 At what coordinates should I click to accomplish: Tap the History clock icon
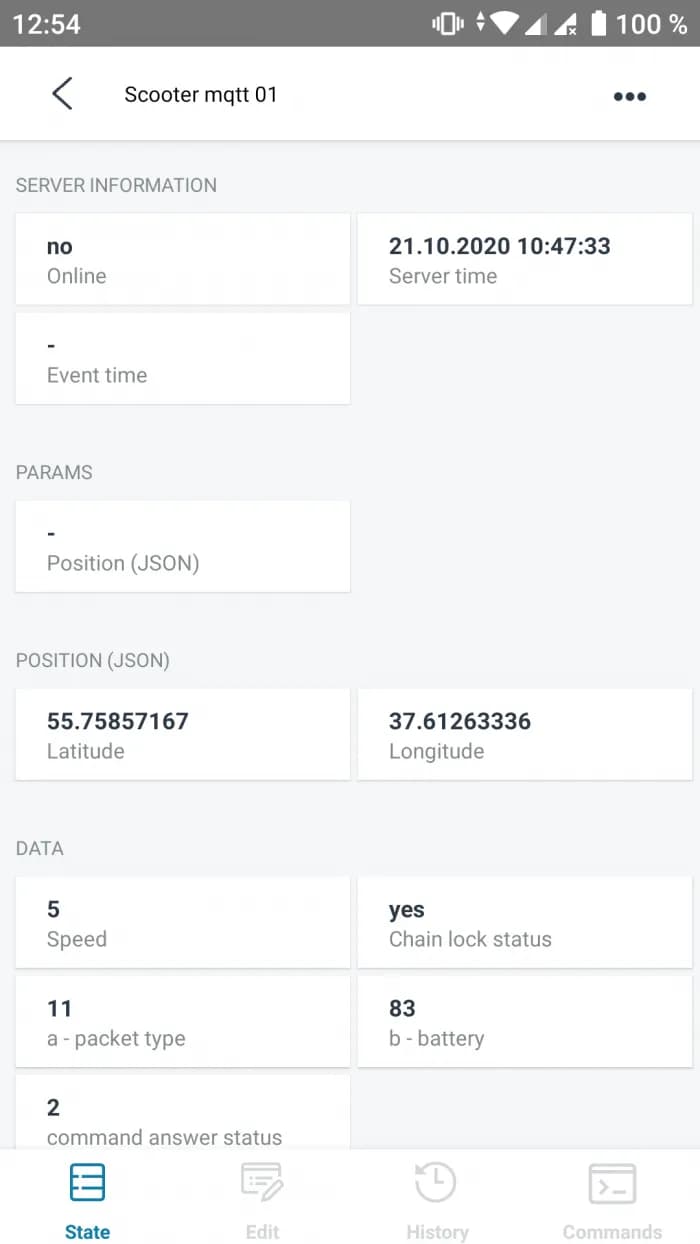436,1184
